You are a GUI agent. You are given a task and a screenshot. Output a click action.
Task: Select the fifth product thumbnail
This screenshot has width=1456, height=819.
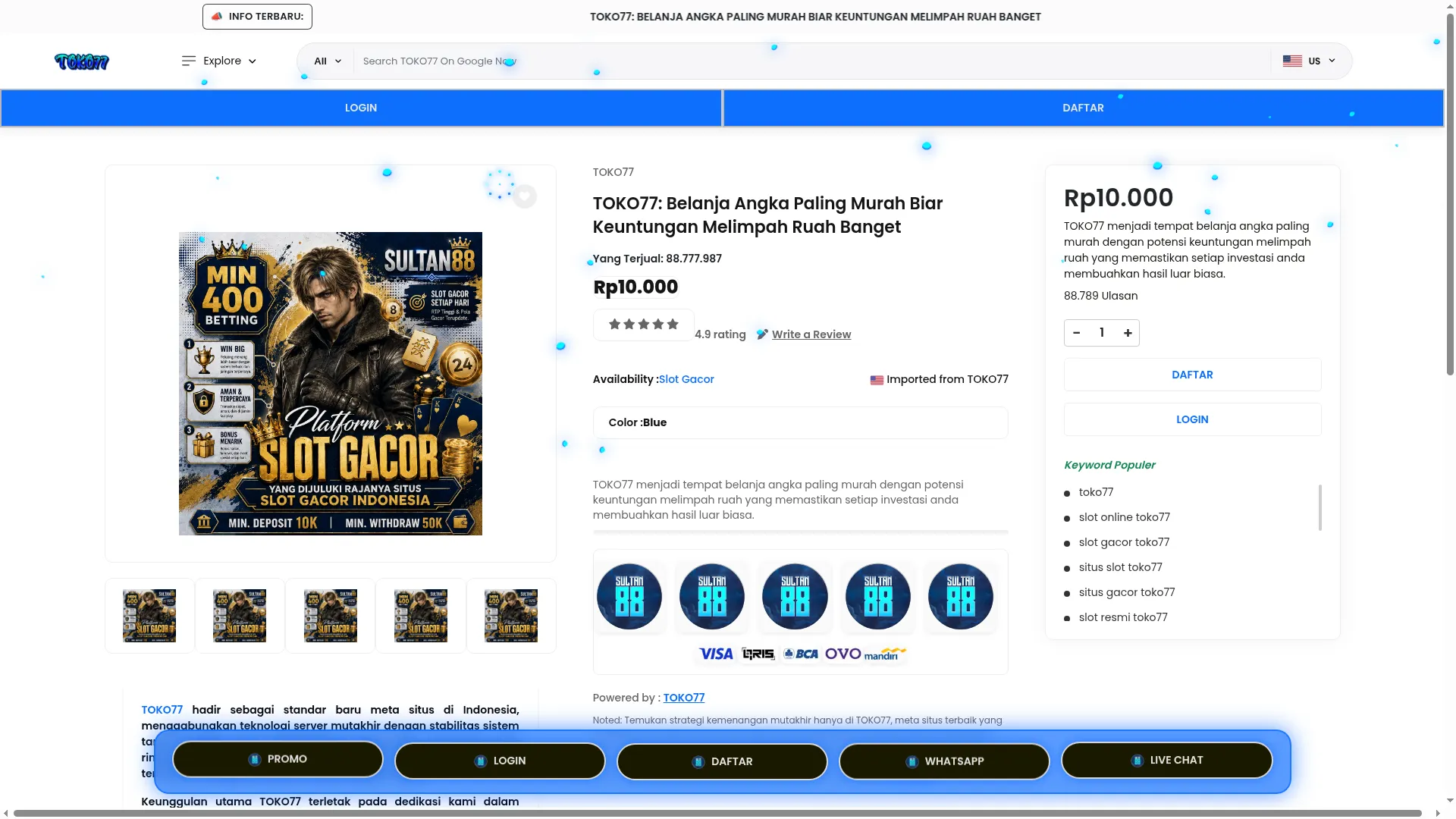coord(511,616)
